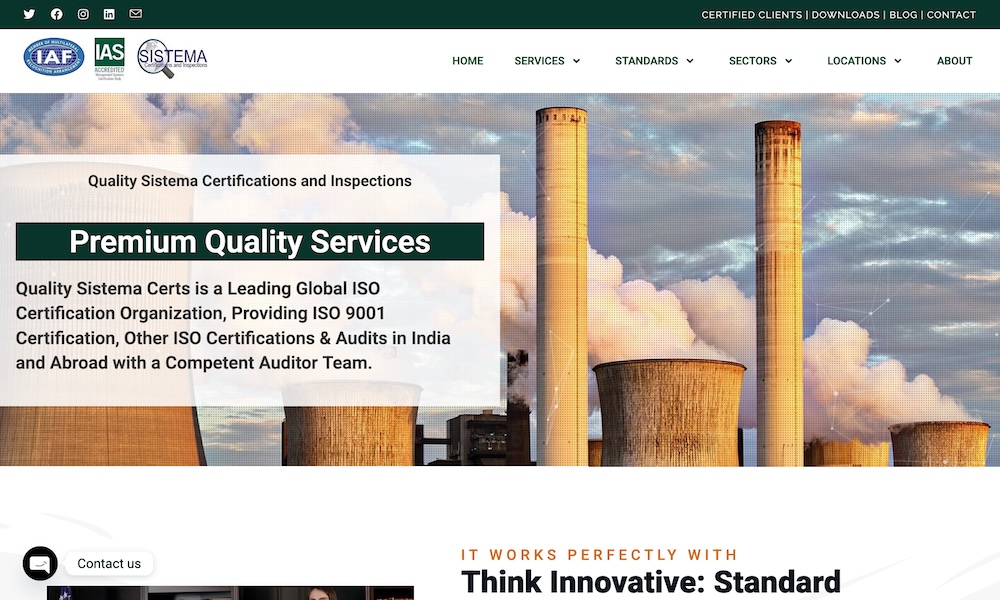Open the Sectors dropdown arrow
This screenshot has width=1000, height=600.
coord(788,61)
